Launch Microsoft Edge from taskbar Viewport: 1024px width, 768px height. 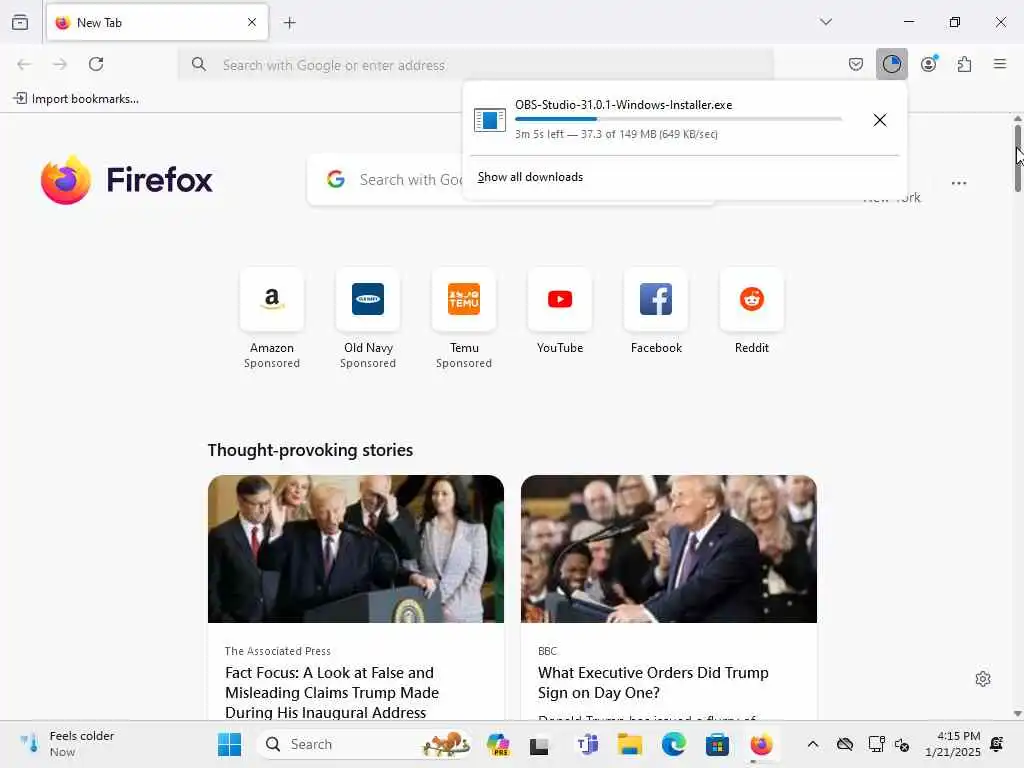point(673,744)
